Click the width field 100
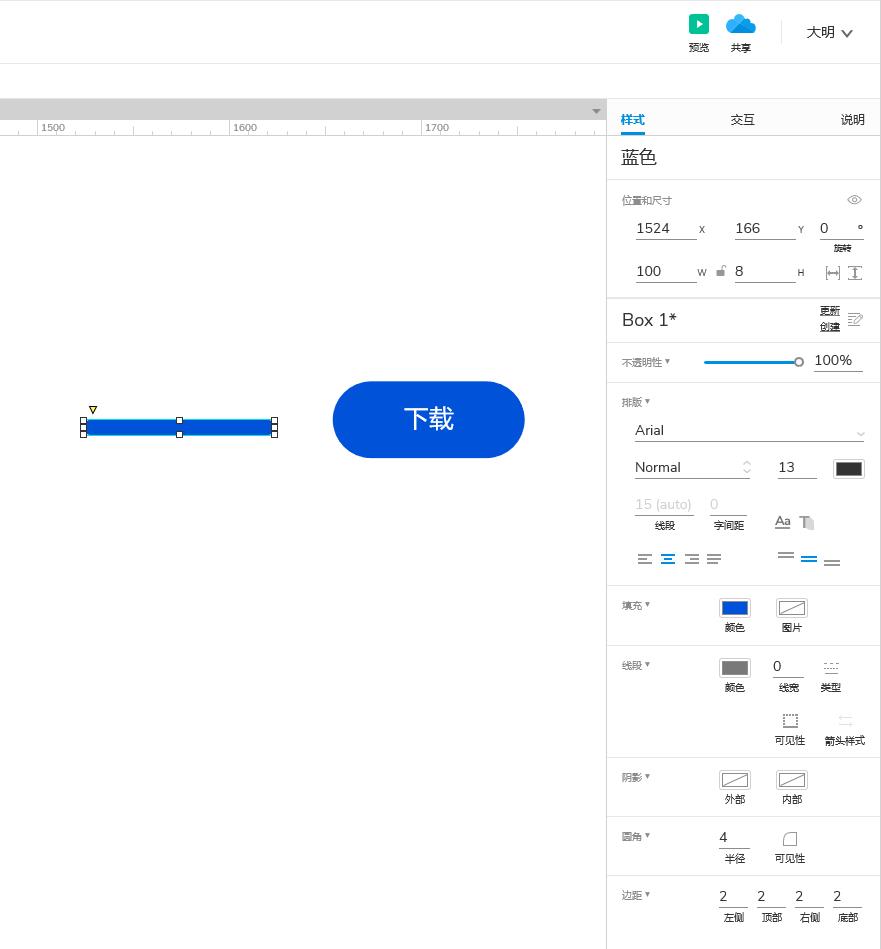The width and height of the screenshot is (881, 949). (x=666, y=272)
